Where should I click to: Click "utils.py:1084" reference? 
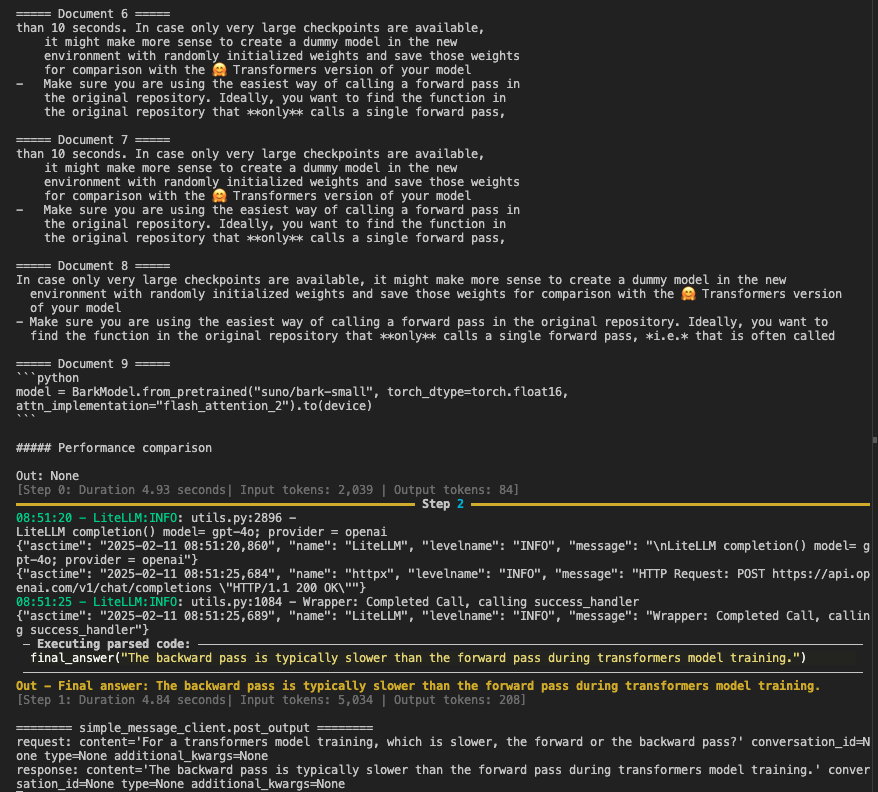[236, 602]
